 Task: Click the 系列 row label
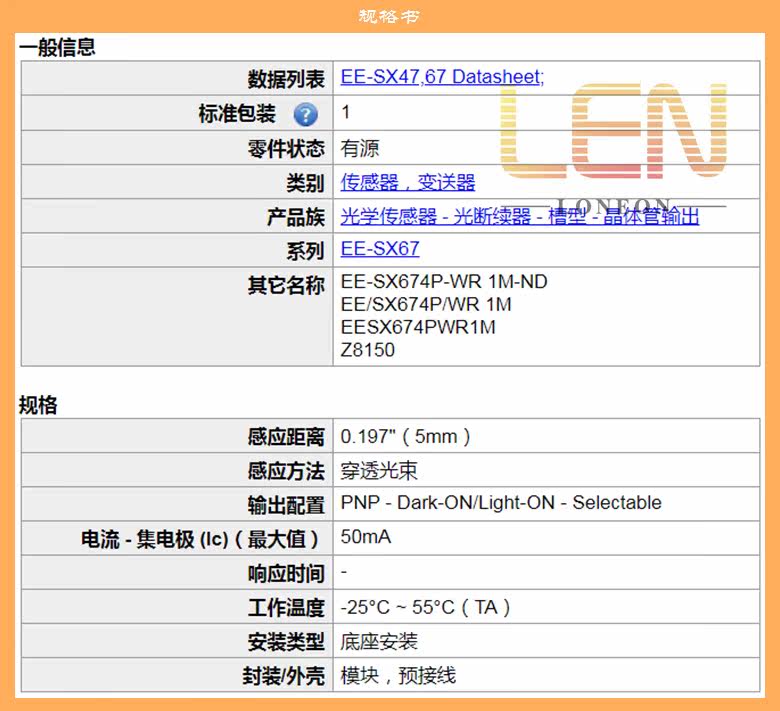point(305,251)
